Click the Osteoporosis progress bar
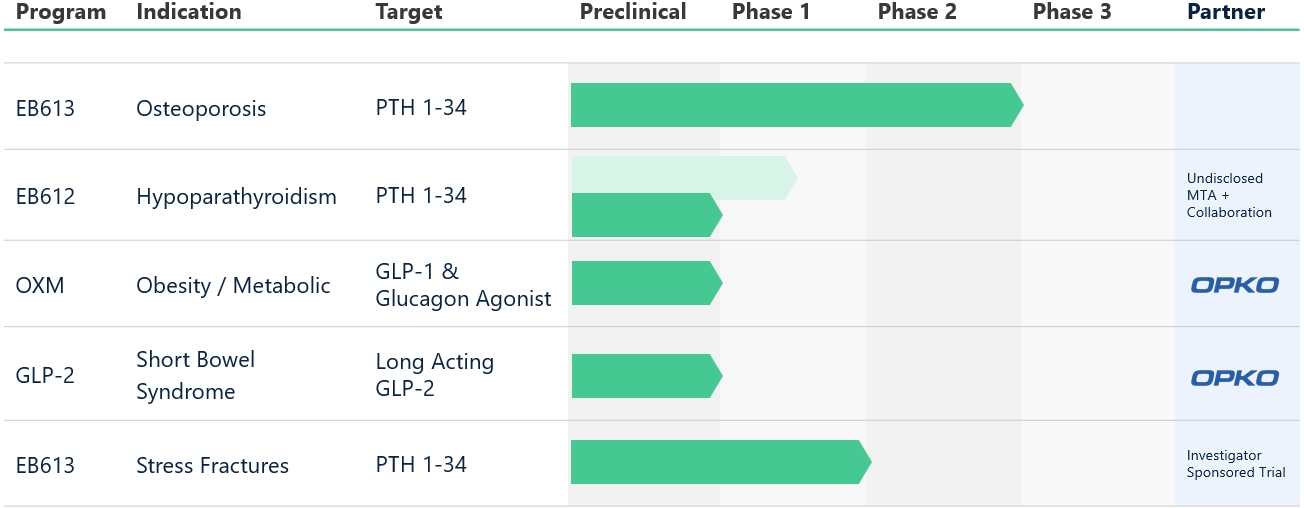The height and width of the screenshot is (508, 1304). pos(795,105)
